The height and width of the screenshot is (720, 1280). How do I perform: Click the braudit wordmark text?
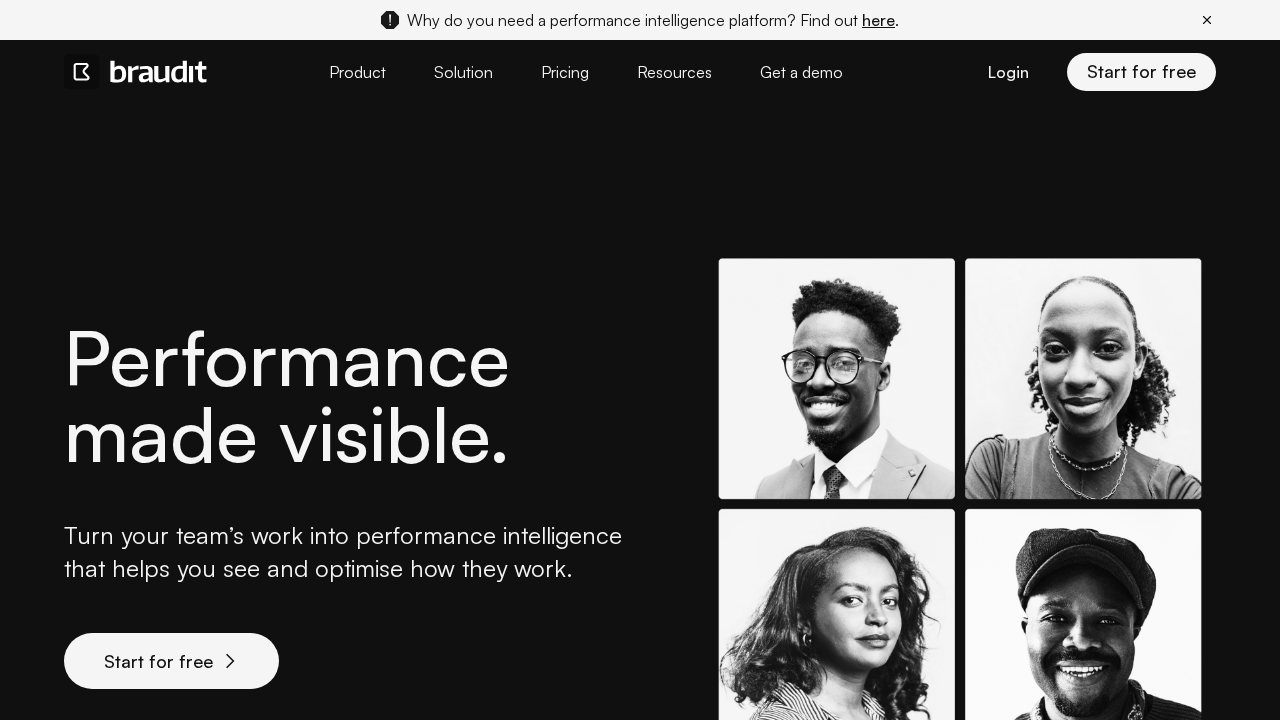point(158,72)
